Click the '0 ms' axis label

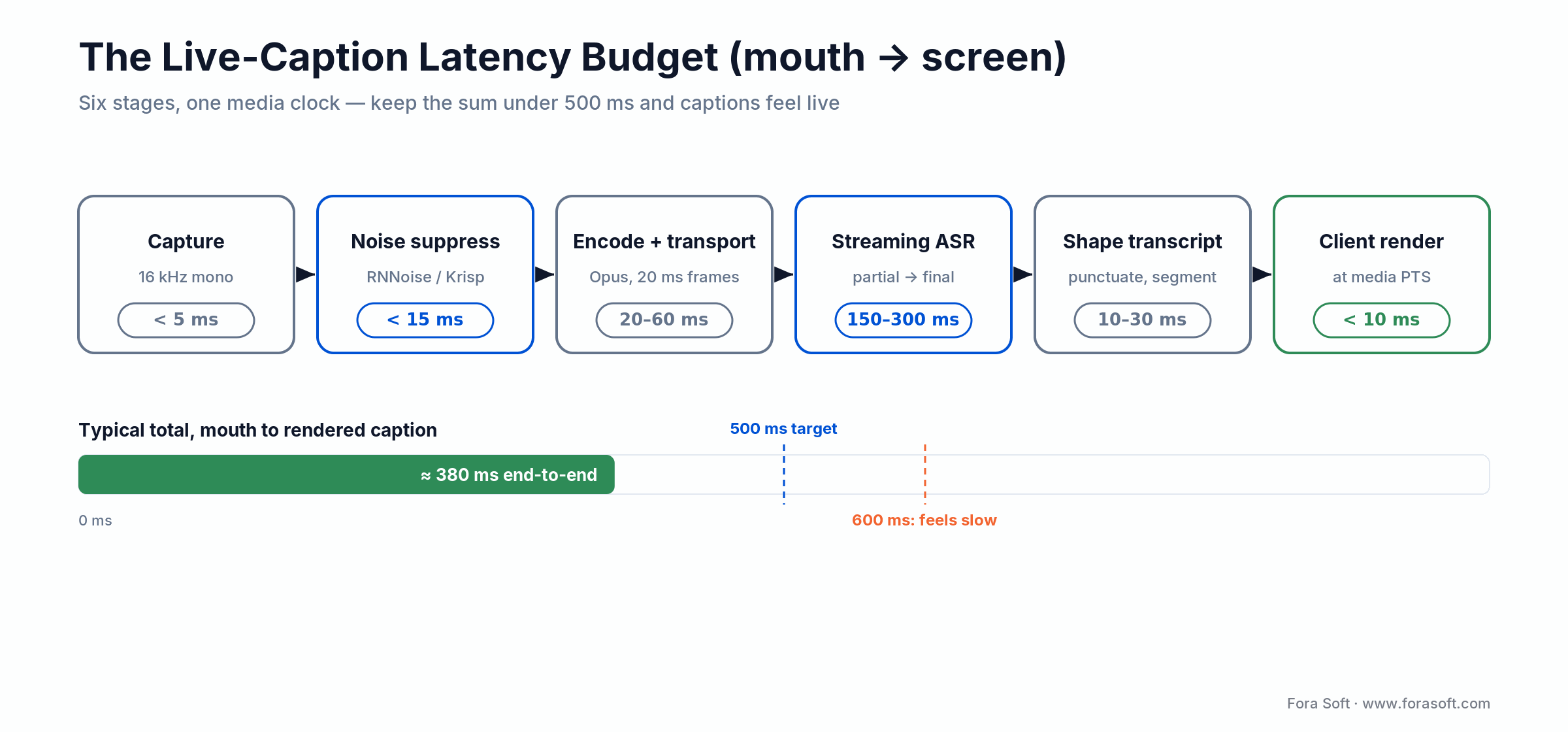[x=95, y=521]
